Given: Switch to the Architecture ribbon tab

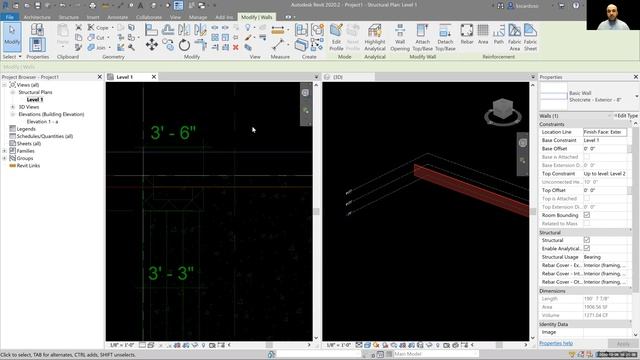Looking at the screenshot, I should click(x=37, y=17).
